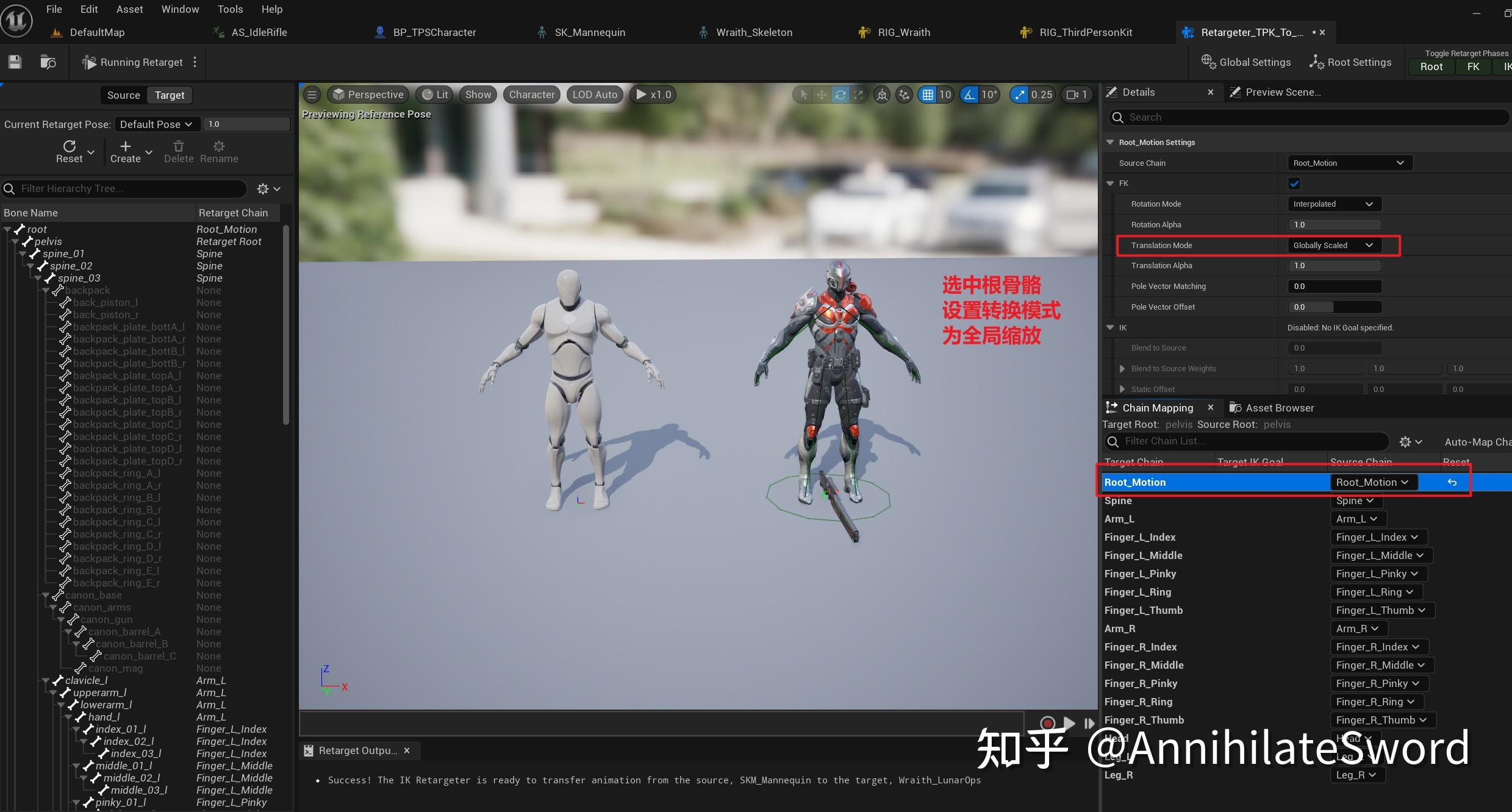Open Root Settings

pyautogui.click(x=1350, y=62)
